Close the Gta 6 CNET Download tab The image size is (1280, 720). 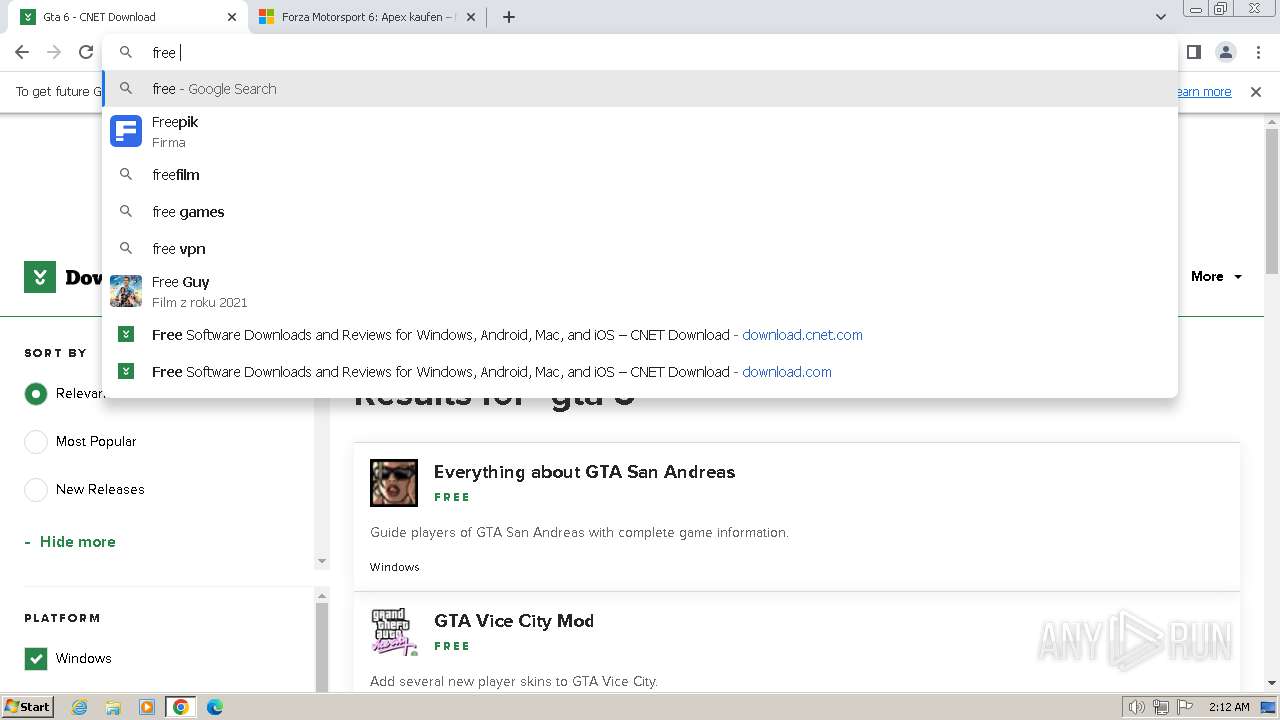point(232,17)
